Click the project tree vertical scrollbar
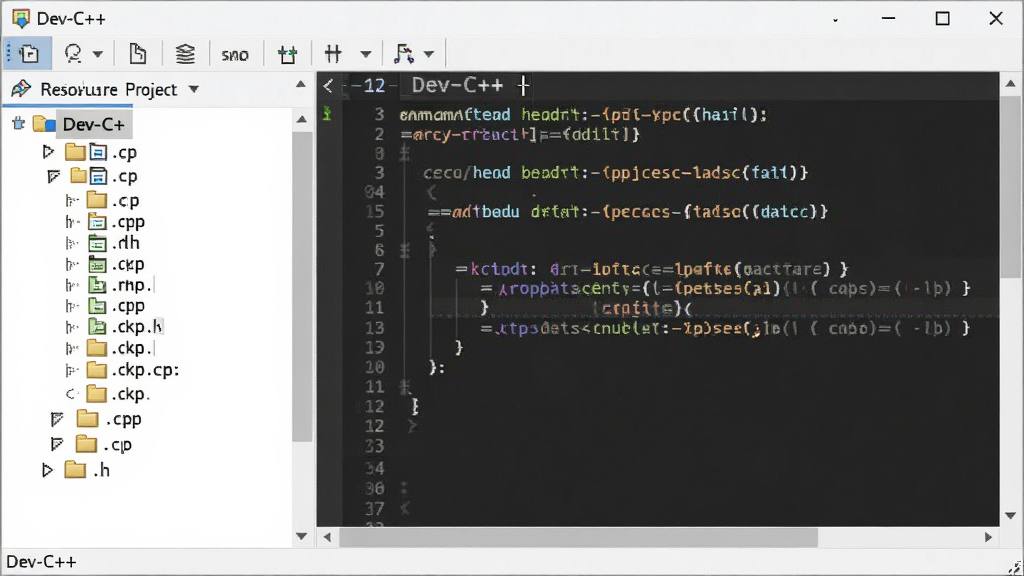The image size is (1024, 576). click(x=302, y=287)
